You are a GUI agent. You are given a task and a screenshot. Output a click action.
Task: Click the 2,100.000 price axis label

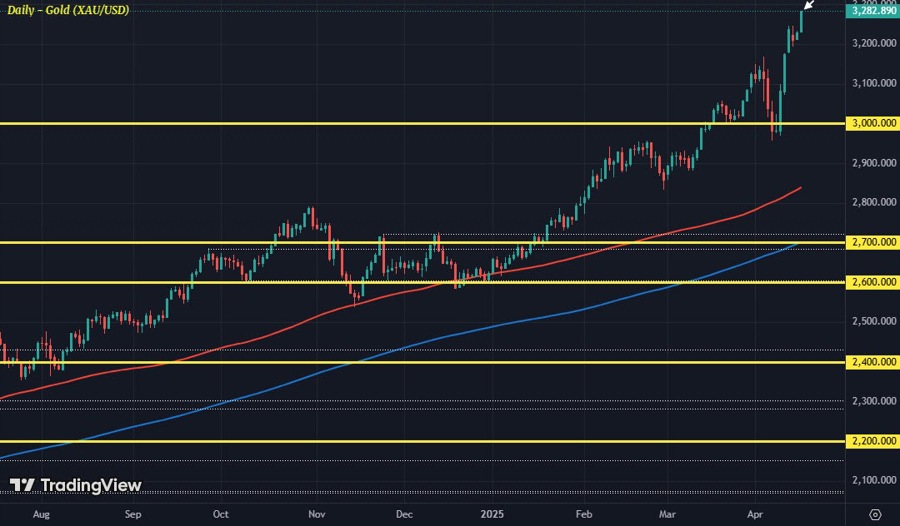874,480
